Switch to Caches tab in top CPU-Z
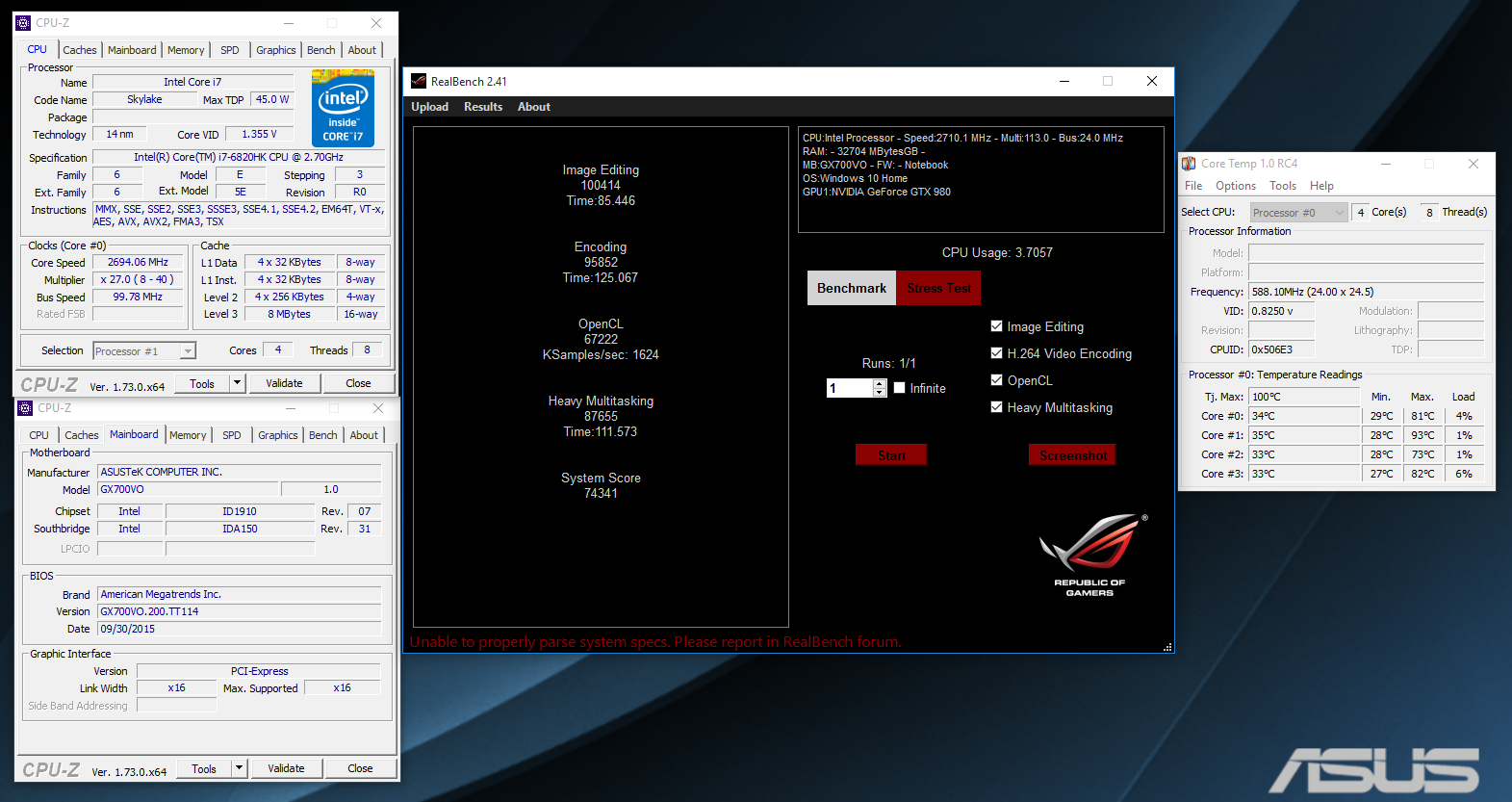The height and width of the screenshot is (802, 1512). [80, 50]
